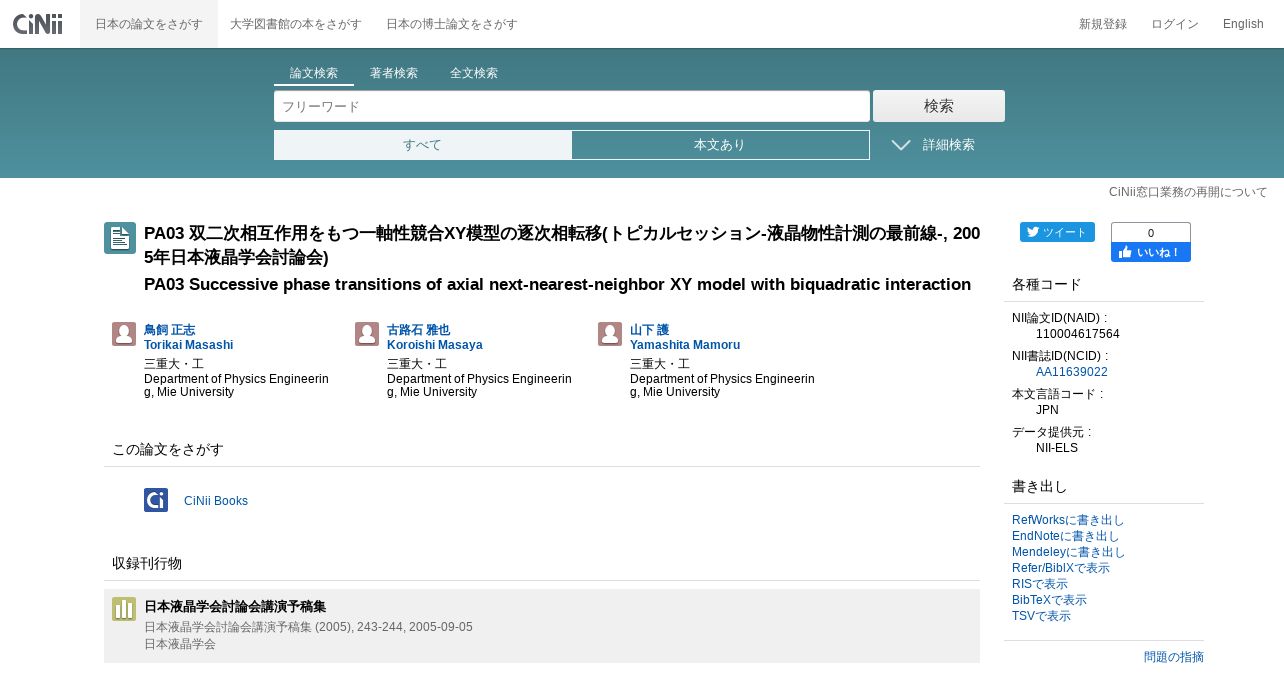
Task: Expand 詳細検索 advanced search
Action: click(x=933, y=145)
